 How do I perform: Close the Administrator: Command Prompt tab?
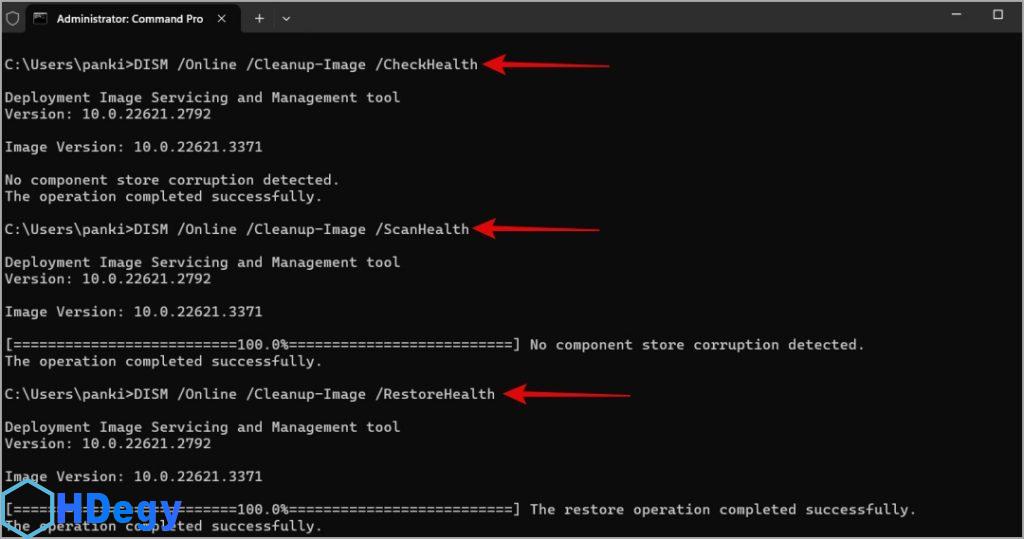pyautogui.click(x=223, y=18)
